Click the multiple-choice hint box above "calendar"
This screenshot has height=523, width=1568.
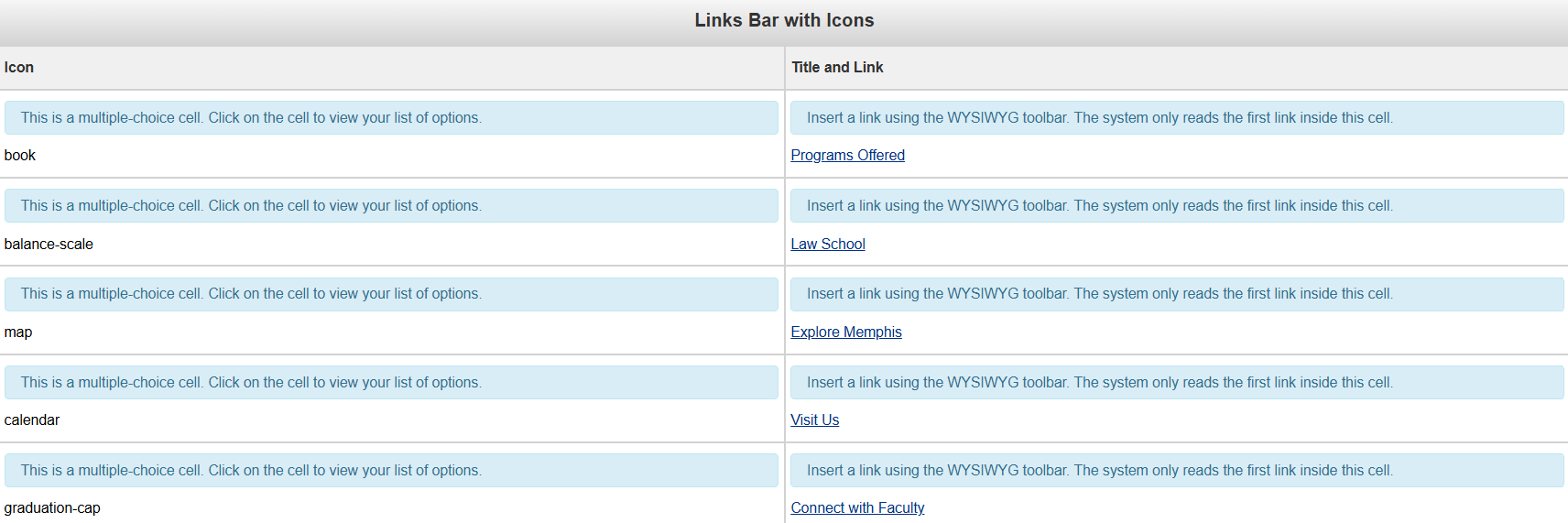click(x=391, y=383)
